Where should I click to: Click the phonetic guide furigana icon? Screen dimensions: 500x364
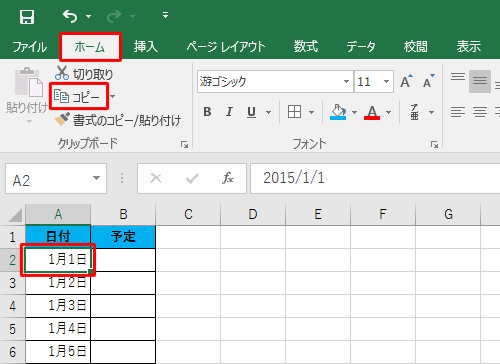point(415,112)
